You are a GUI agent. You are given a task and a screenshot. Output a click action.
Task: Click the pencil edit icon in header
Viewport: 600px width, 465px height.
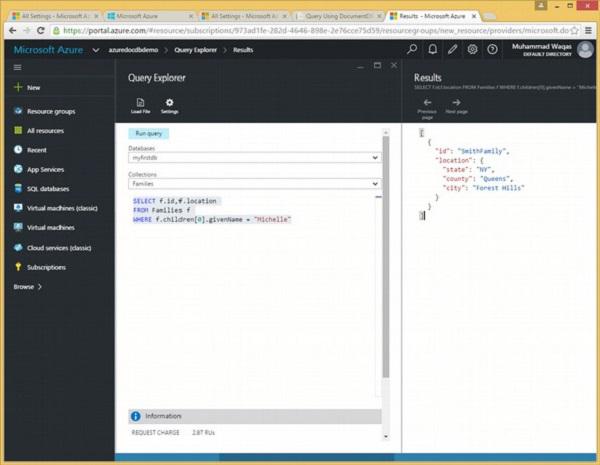tap(452, 48)
